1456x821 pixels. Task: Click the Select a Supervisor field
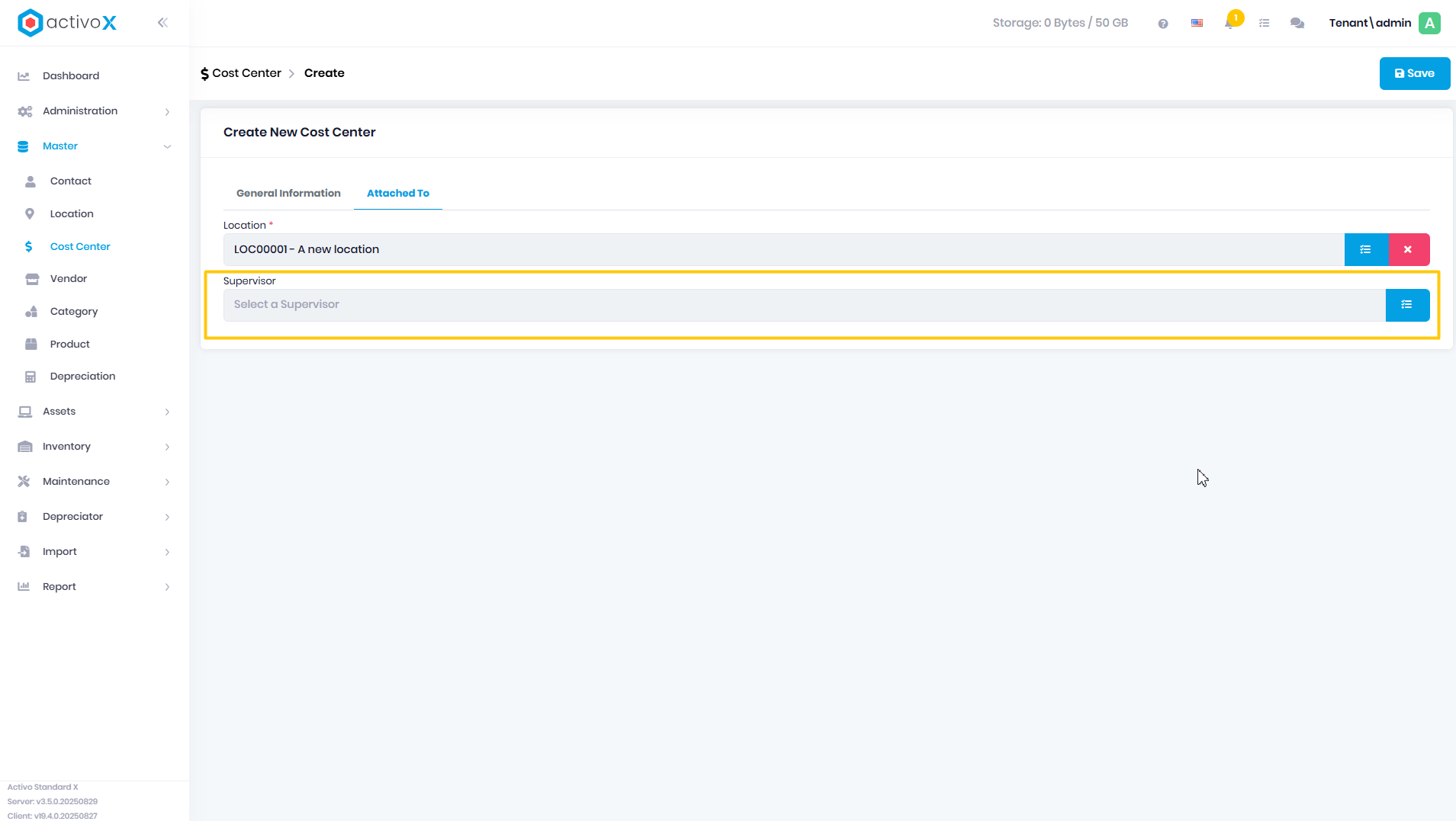coord(804,305)
